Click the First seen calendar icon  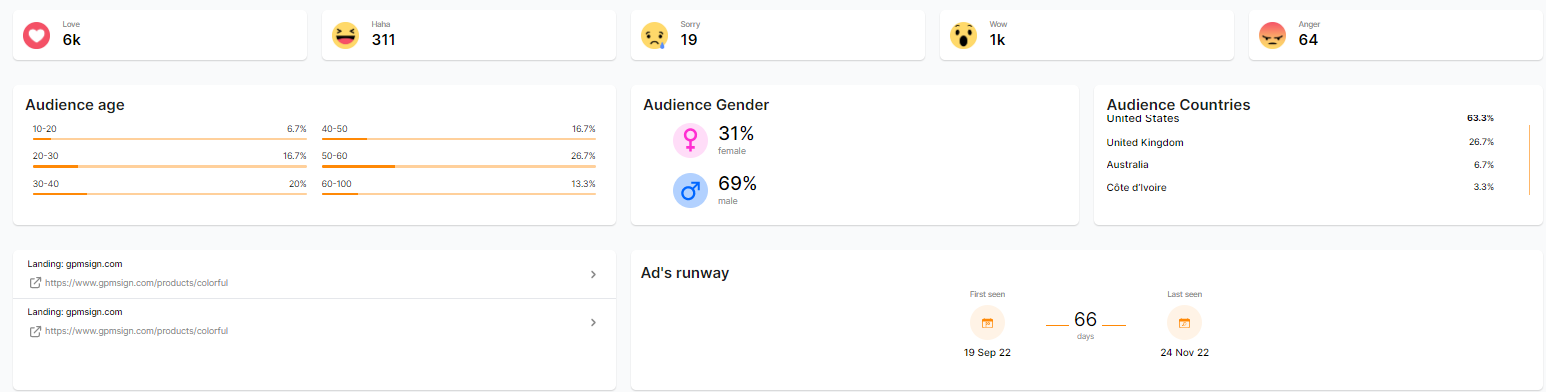(x=987, y=323)
